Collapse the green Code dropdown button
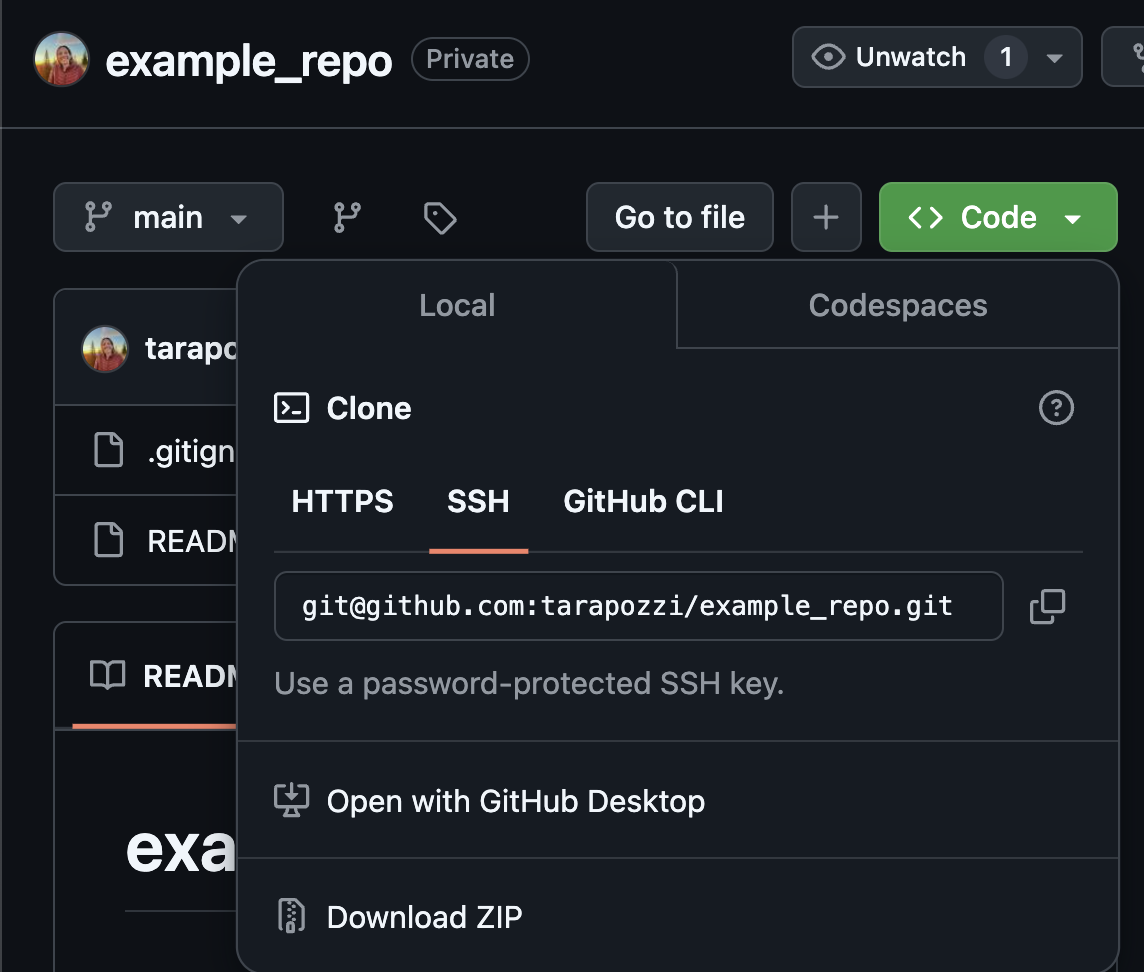The image size is (1144, 972). (997, 217)
